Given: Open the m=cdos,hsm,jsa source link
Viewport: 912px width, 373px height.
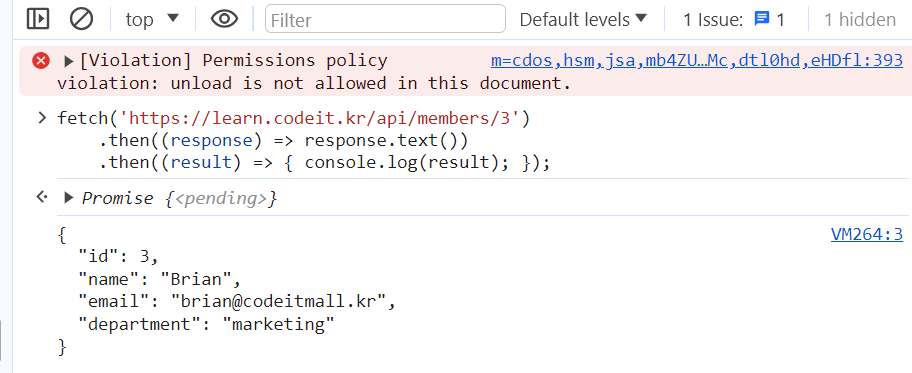Looking at the screenshot, I should coord(697,60).
